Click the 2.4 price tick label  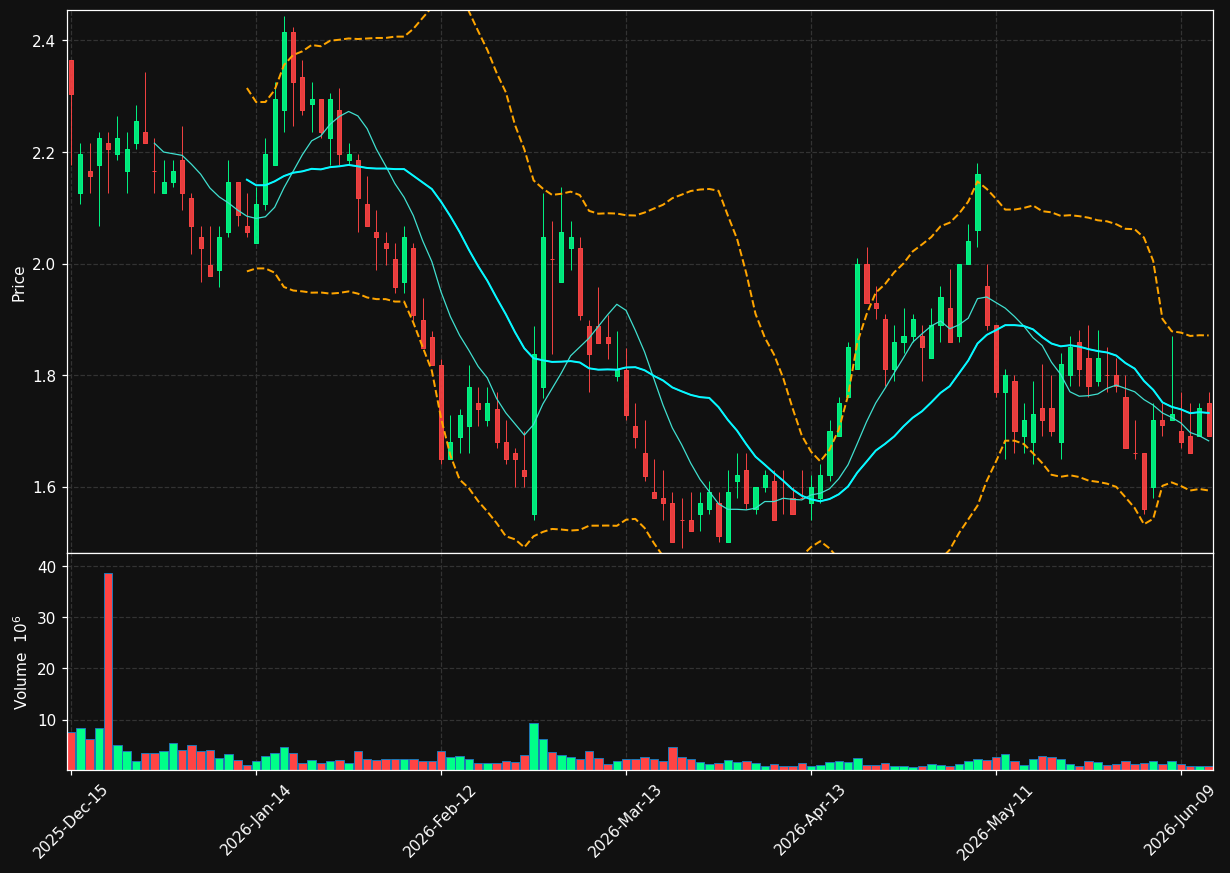coord(43,41)
